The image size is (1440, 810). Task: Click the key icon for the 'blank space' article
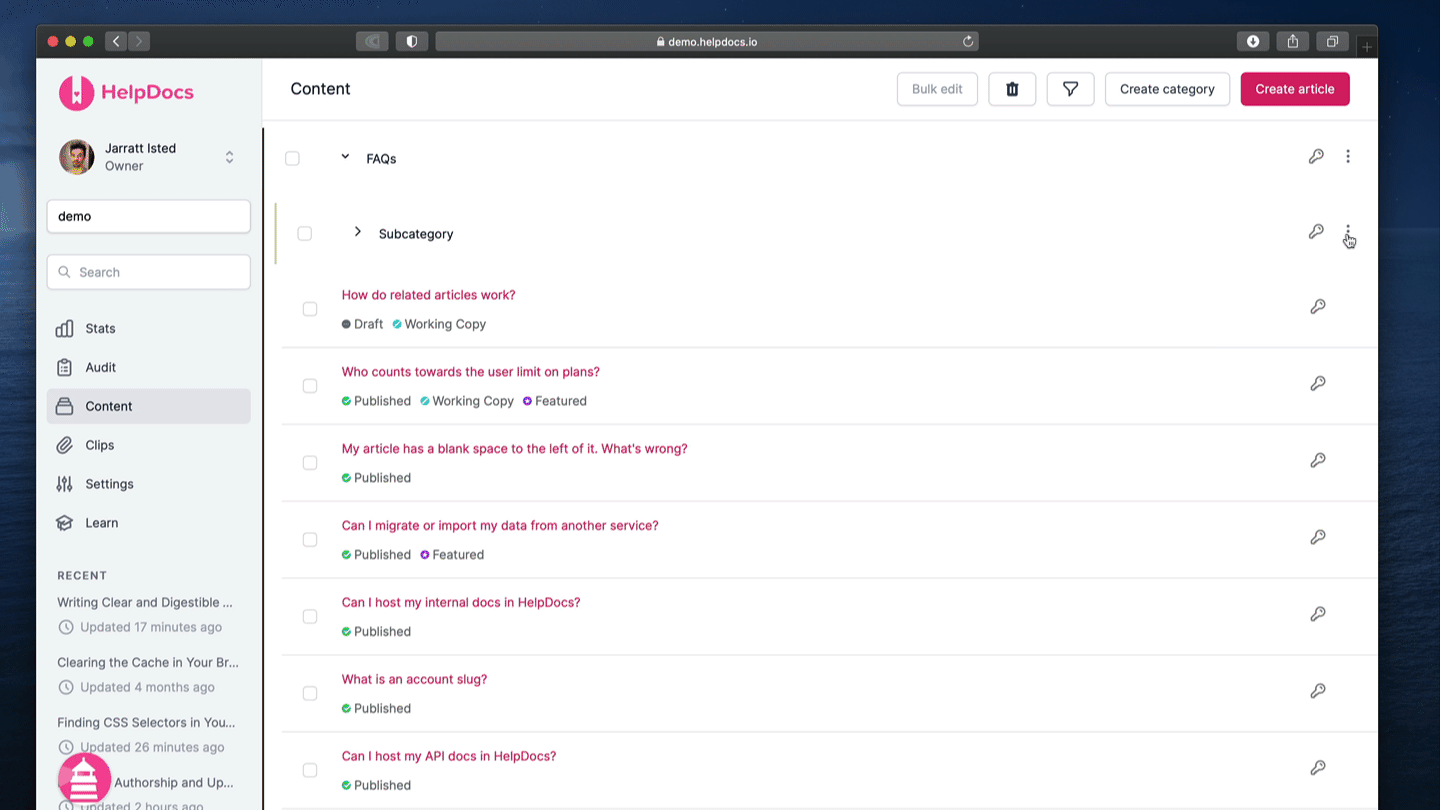pos(1318,460)
